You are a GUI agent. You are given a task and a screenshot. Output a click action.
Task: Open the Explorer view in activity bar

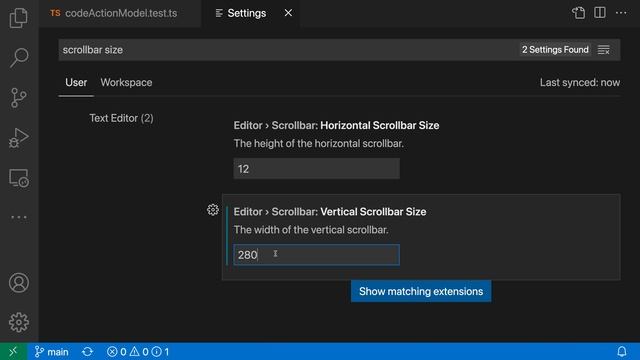(x=19, y=18)
